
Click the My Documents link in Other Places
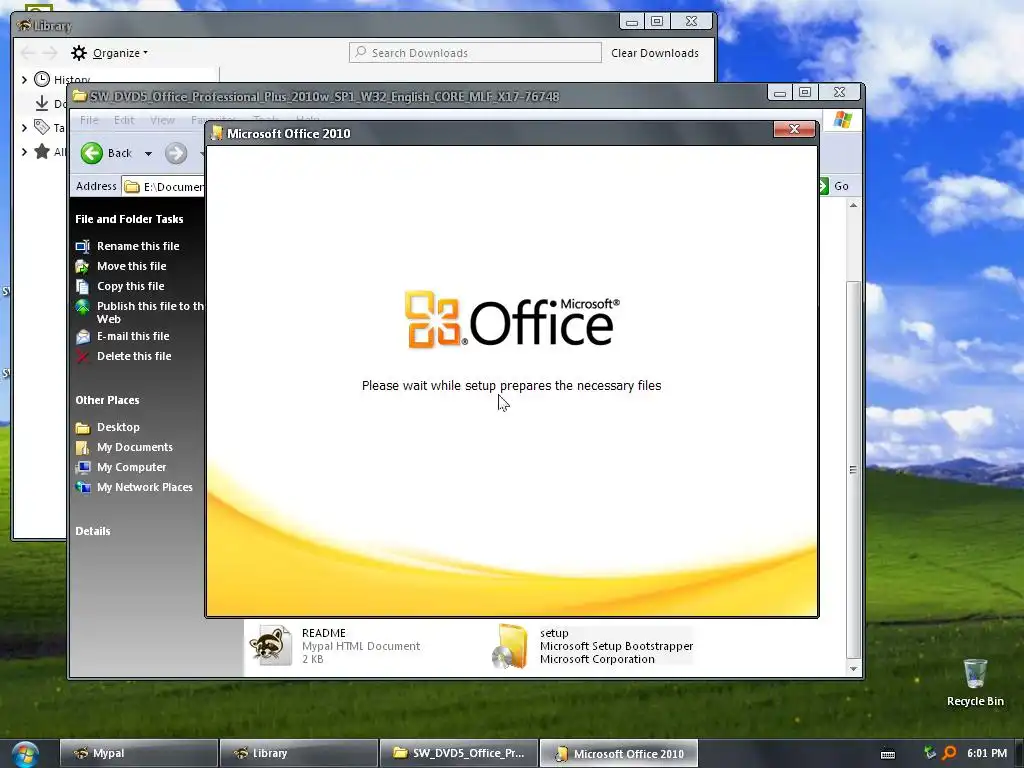135,447
